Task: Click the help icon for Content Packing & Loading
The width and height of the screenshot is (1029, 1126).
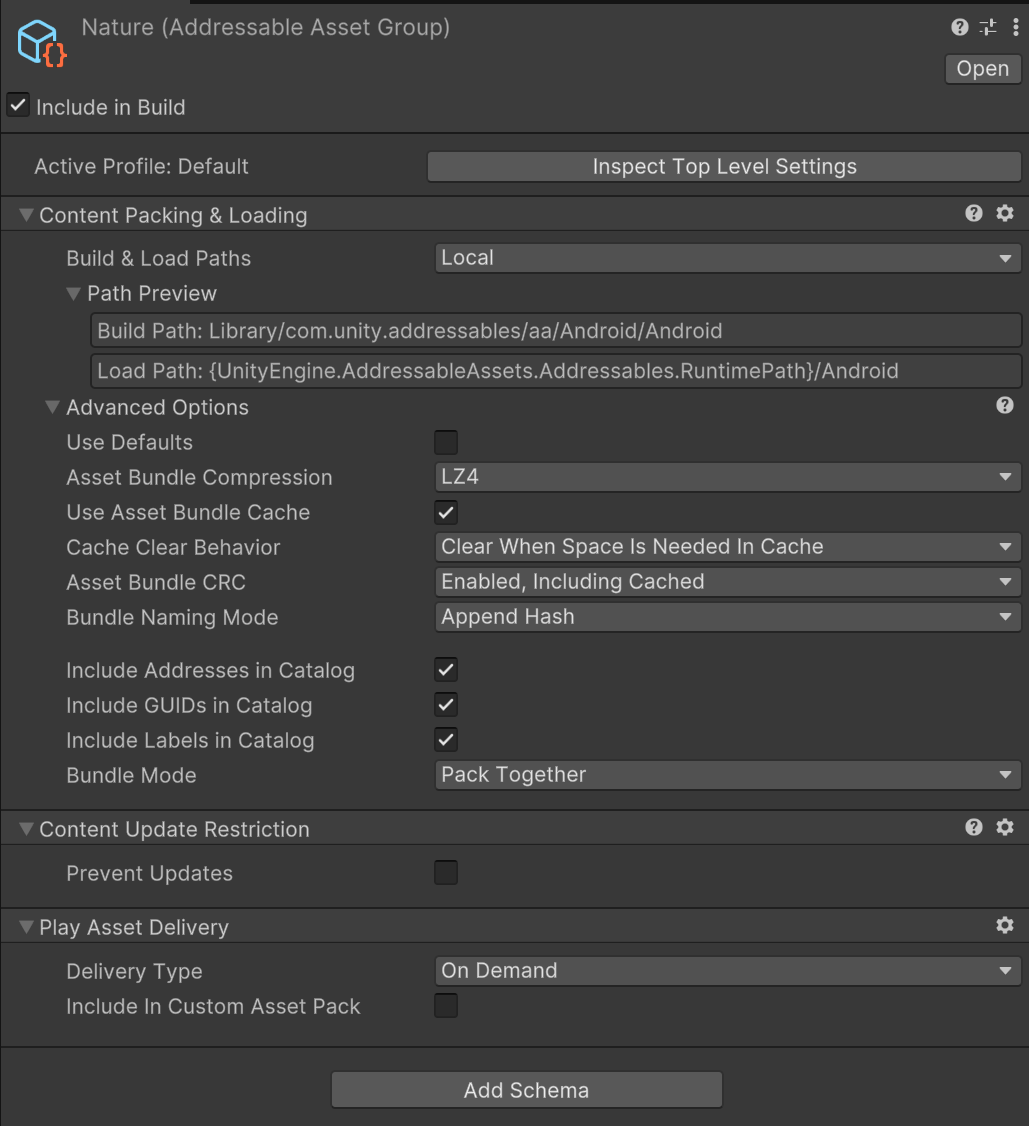Action: pos(973,213)
